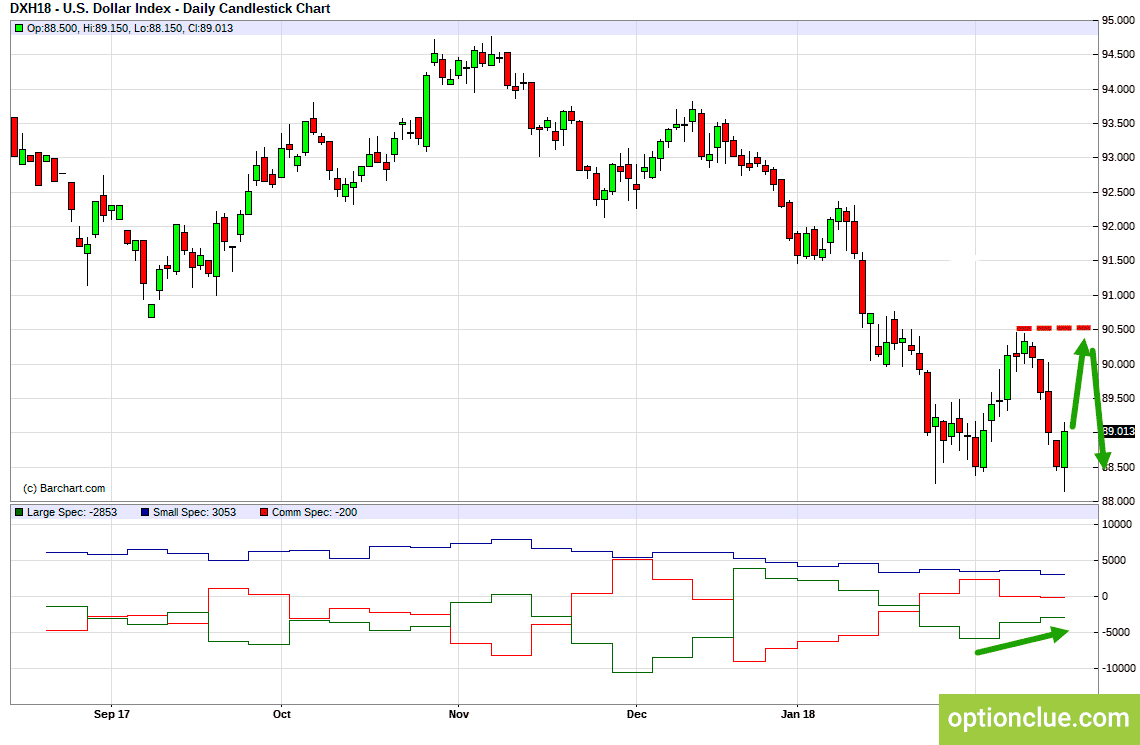Viewport: 1140px width, 745px height.
Task: Click the 0 label on the positions axis
Action: point(1106,597)
